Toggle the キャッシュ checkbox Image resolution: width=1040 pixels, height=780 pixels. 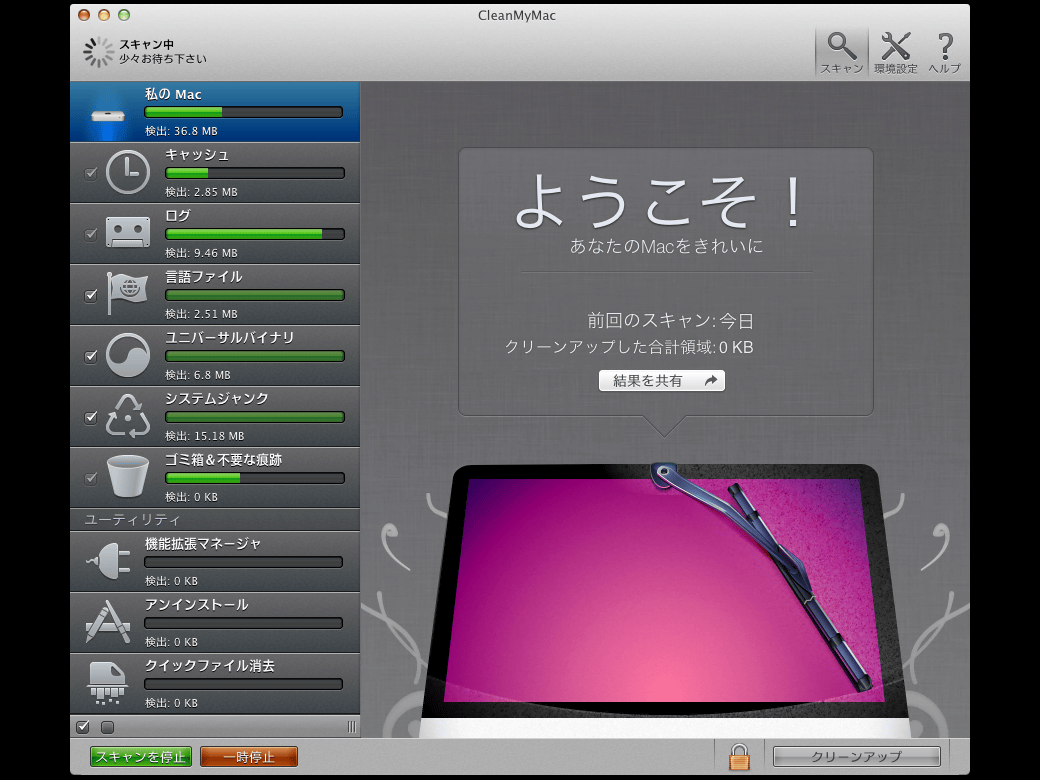[x=91, y=173]
